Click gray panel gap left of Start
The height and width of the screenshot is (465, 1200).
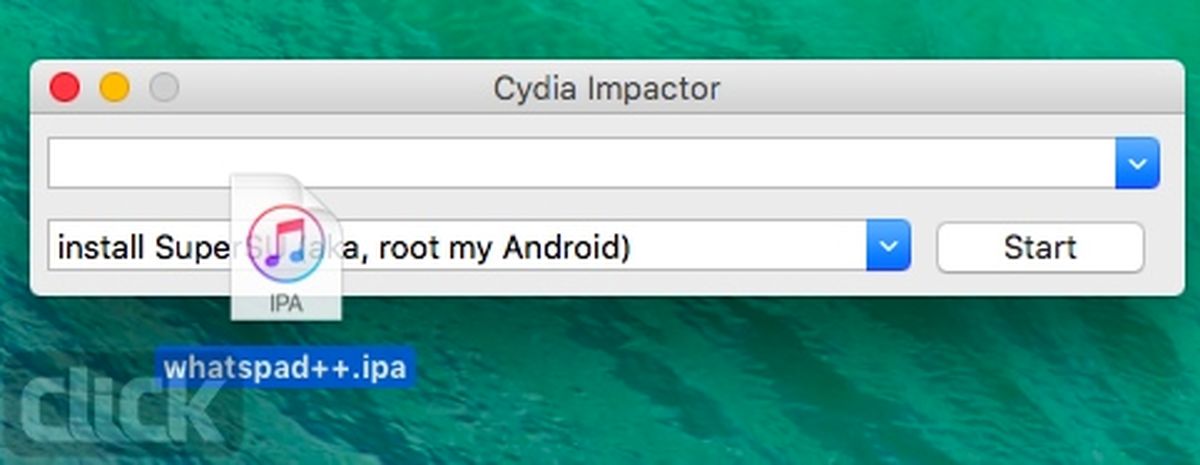point(923,247)
